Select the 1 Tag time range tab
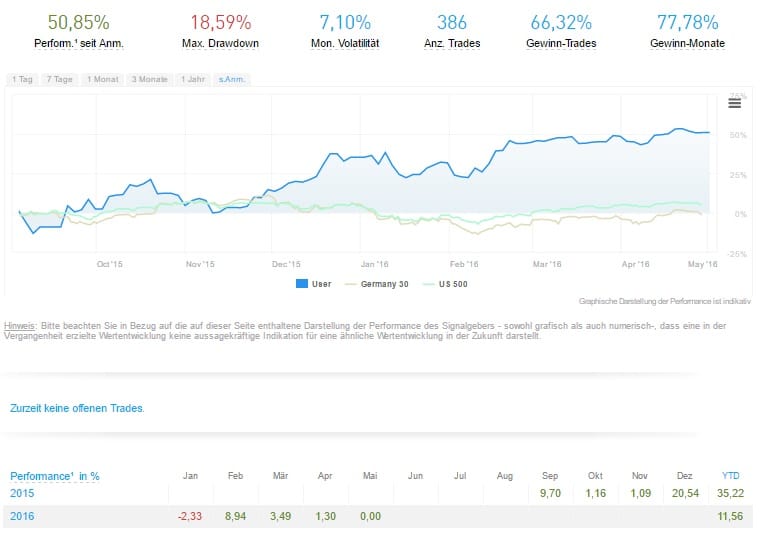The width and height of the screenshot is (770, 543). tap(22, 79)
